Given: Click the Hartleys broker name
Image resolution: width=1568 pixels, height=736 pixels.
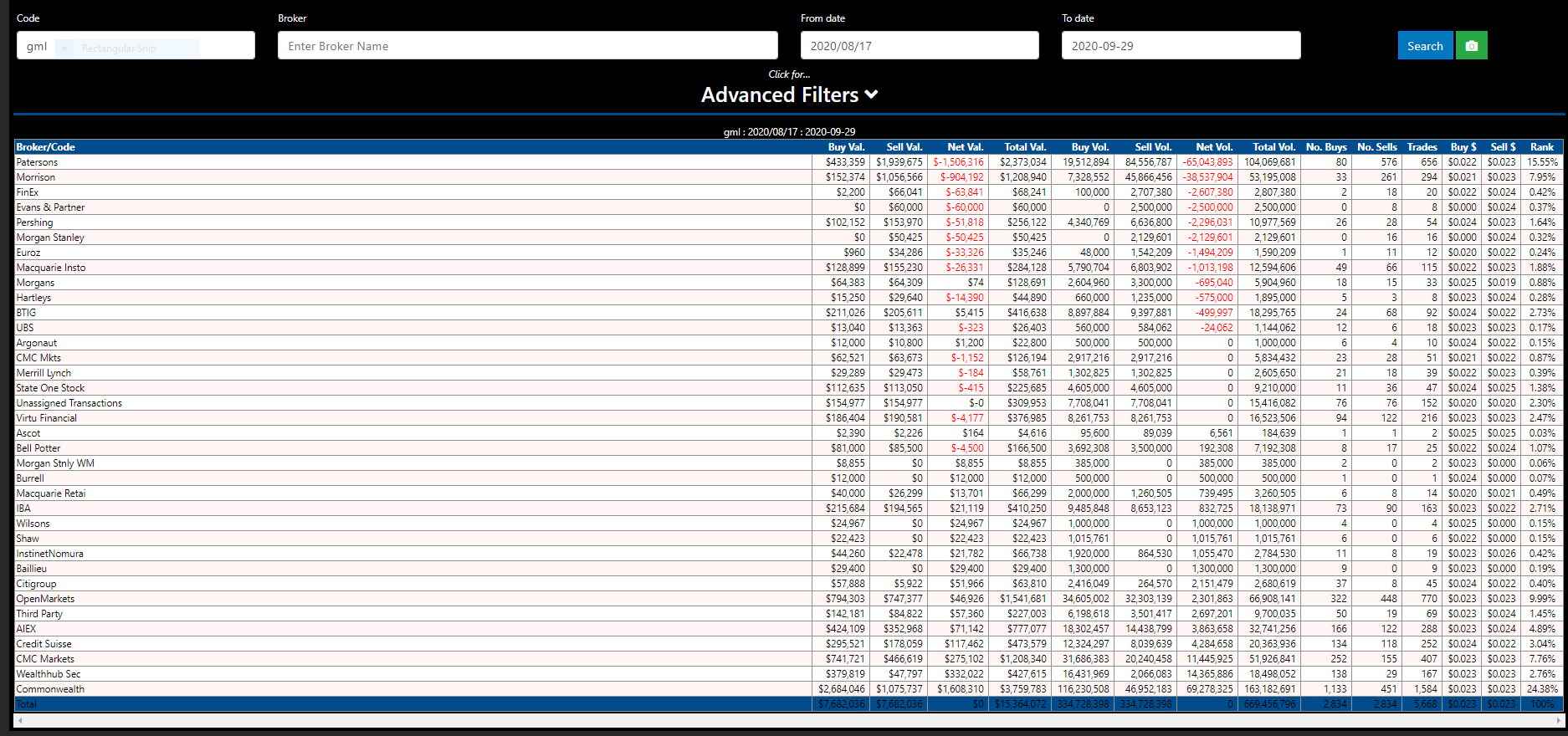Looking at the screenshot, I should (x=33, y=298).
